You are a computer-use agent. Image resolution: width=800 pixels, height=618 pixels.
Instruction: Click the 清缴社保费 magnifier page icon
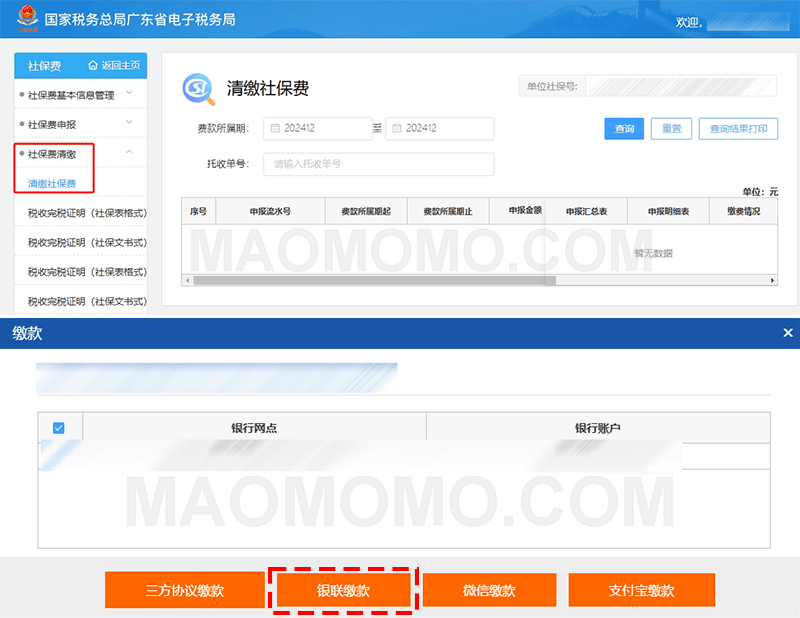click(198, 89)
